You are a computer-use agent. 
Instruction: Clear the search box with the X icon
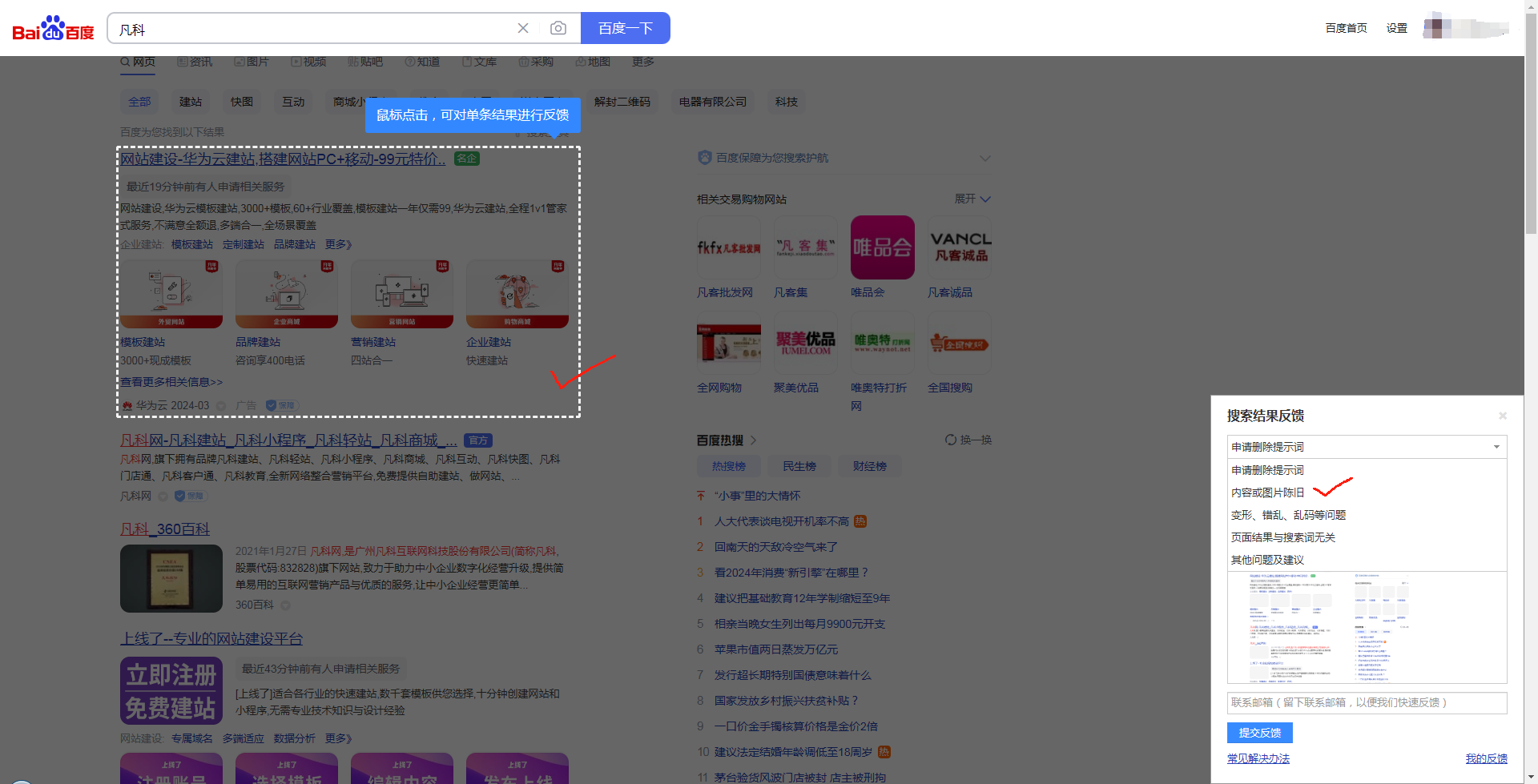pos(523,28)
